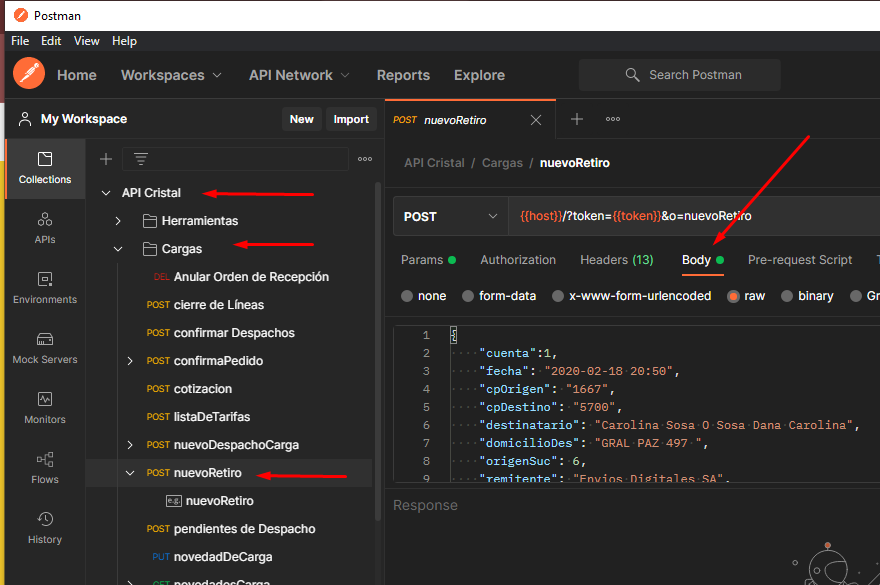
Task: Collapse the Cargas folder
Action: [x=118, y=249]
